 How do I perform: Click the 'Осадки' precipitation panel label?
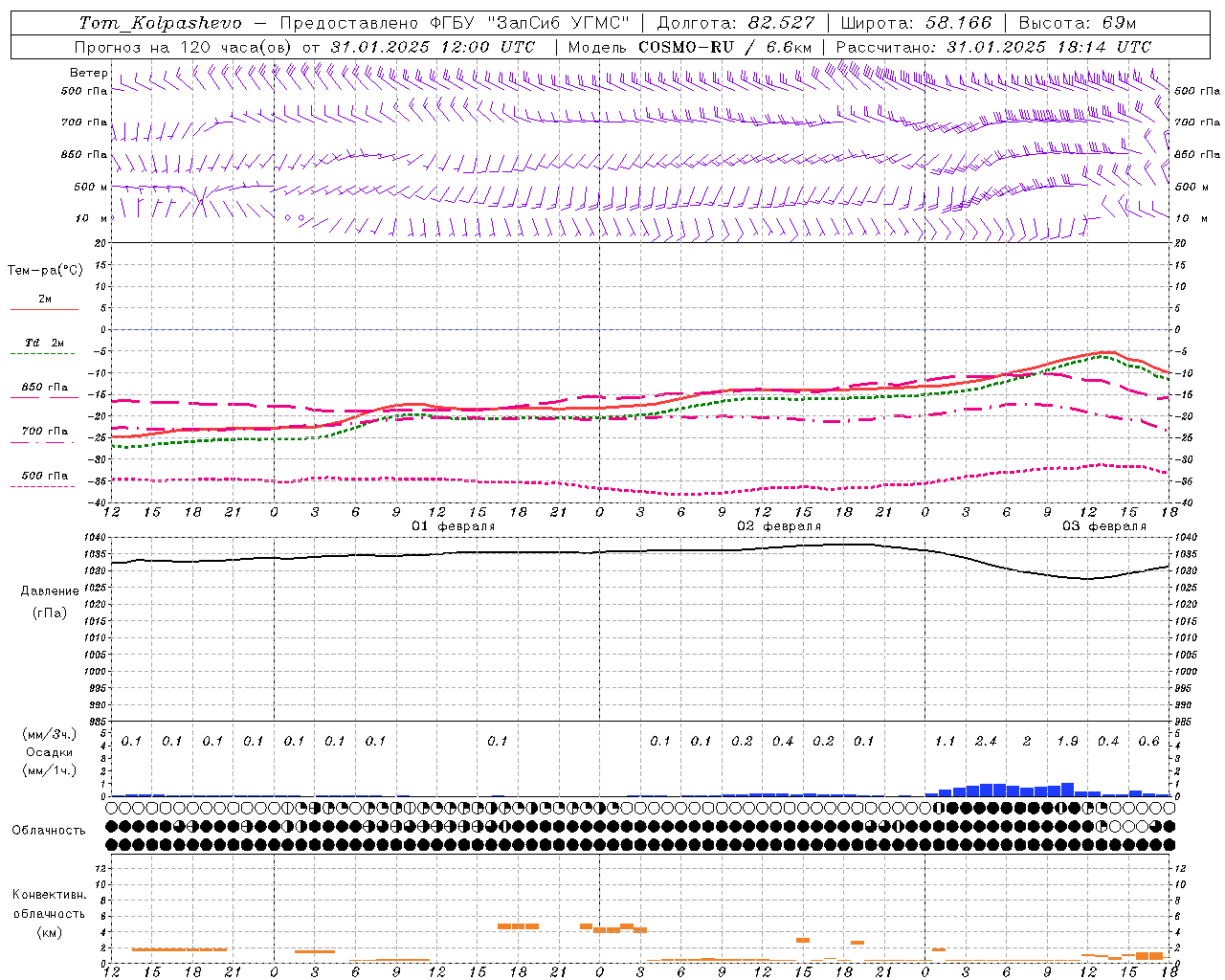pos(49,752)
